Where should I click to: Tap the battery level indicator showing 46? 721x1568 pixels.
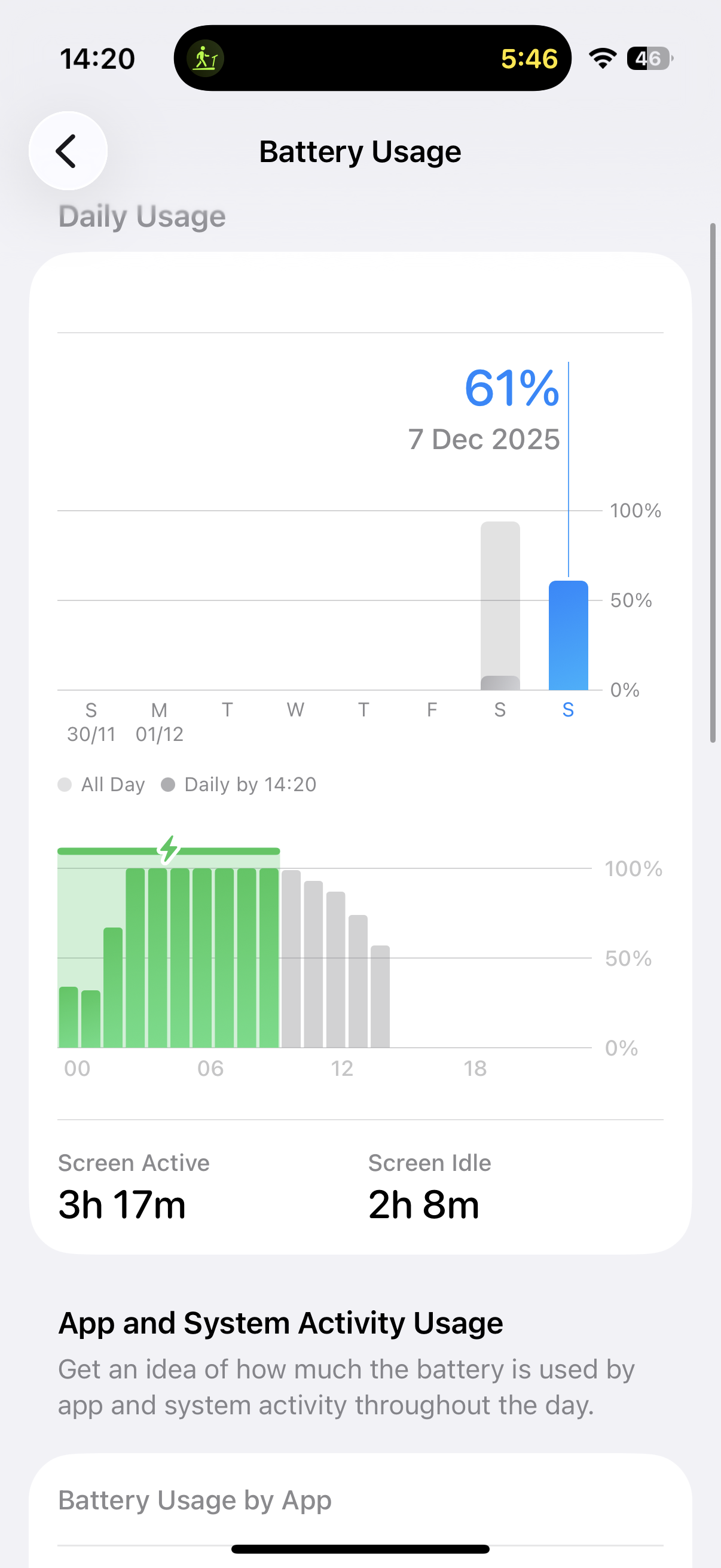[x=649, y=59]
